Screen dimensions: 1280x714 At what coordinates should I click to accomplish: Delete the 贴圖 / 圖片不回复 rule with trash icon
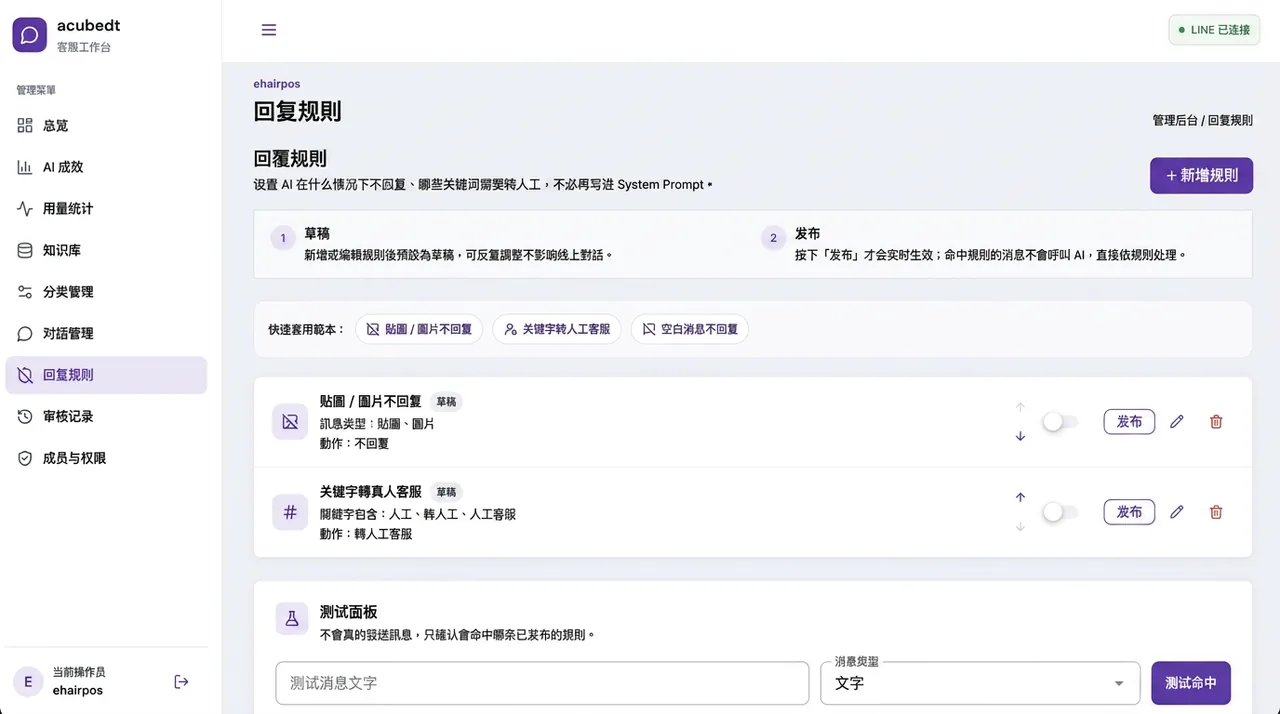tap(1216, 422)
